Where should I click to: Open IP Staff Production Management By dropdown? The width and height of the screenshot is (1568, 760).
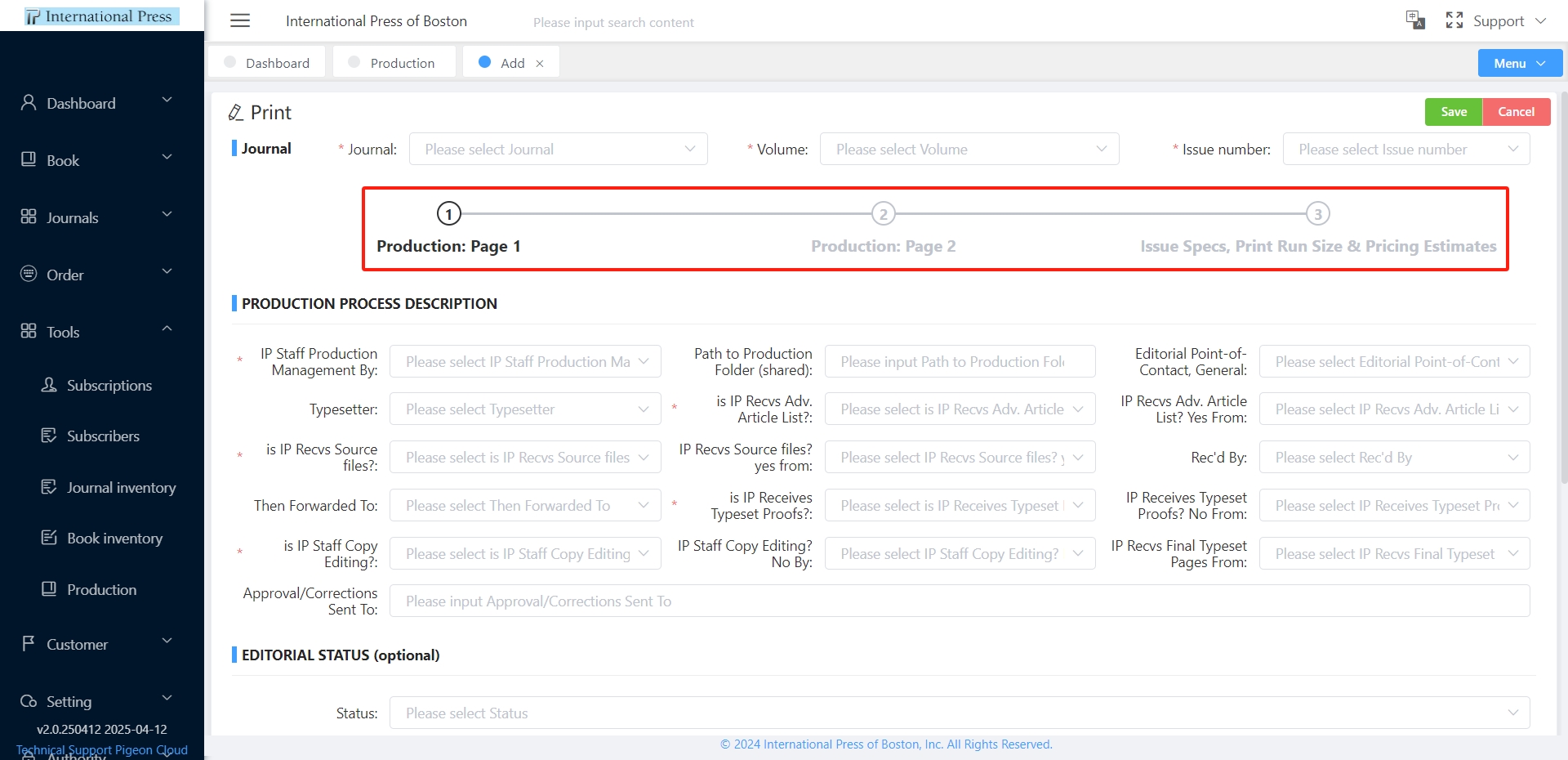click(525, 361)
